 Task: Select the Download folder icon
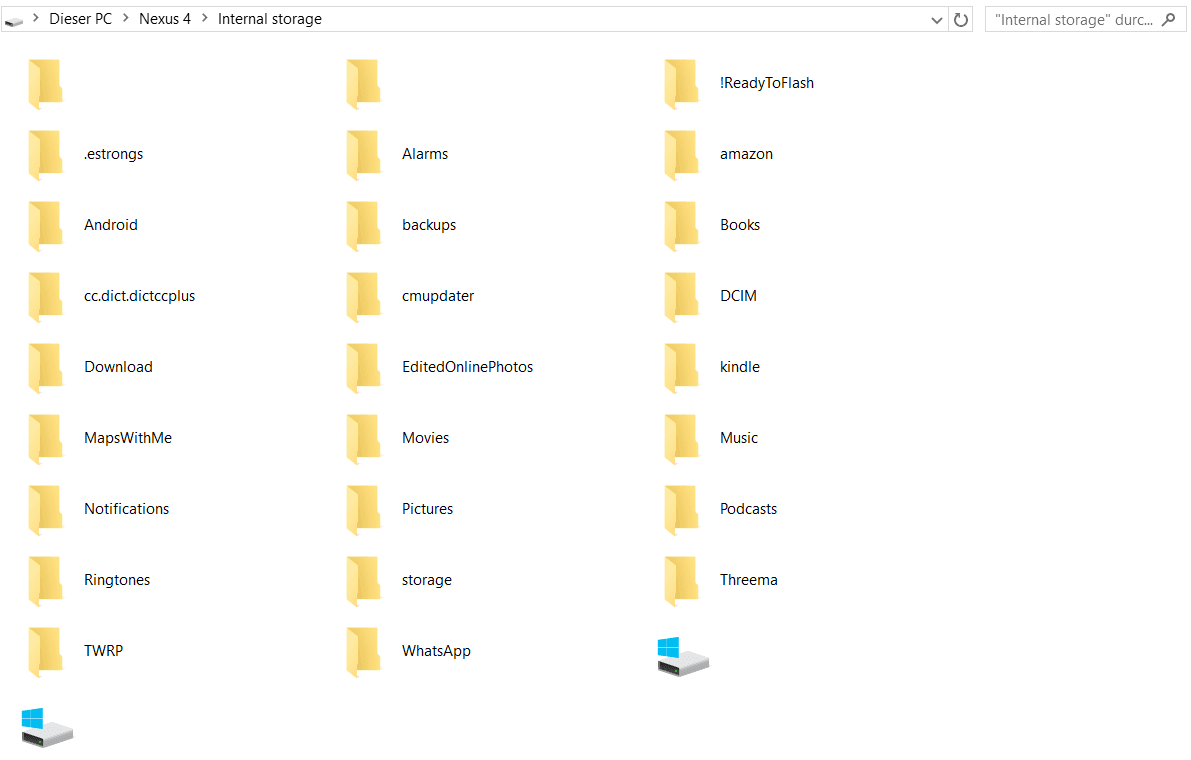click(x=46, y=368)
